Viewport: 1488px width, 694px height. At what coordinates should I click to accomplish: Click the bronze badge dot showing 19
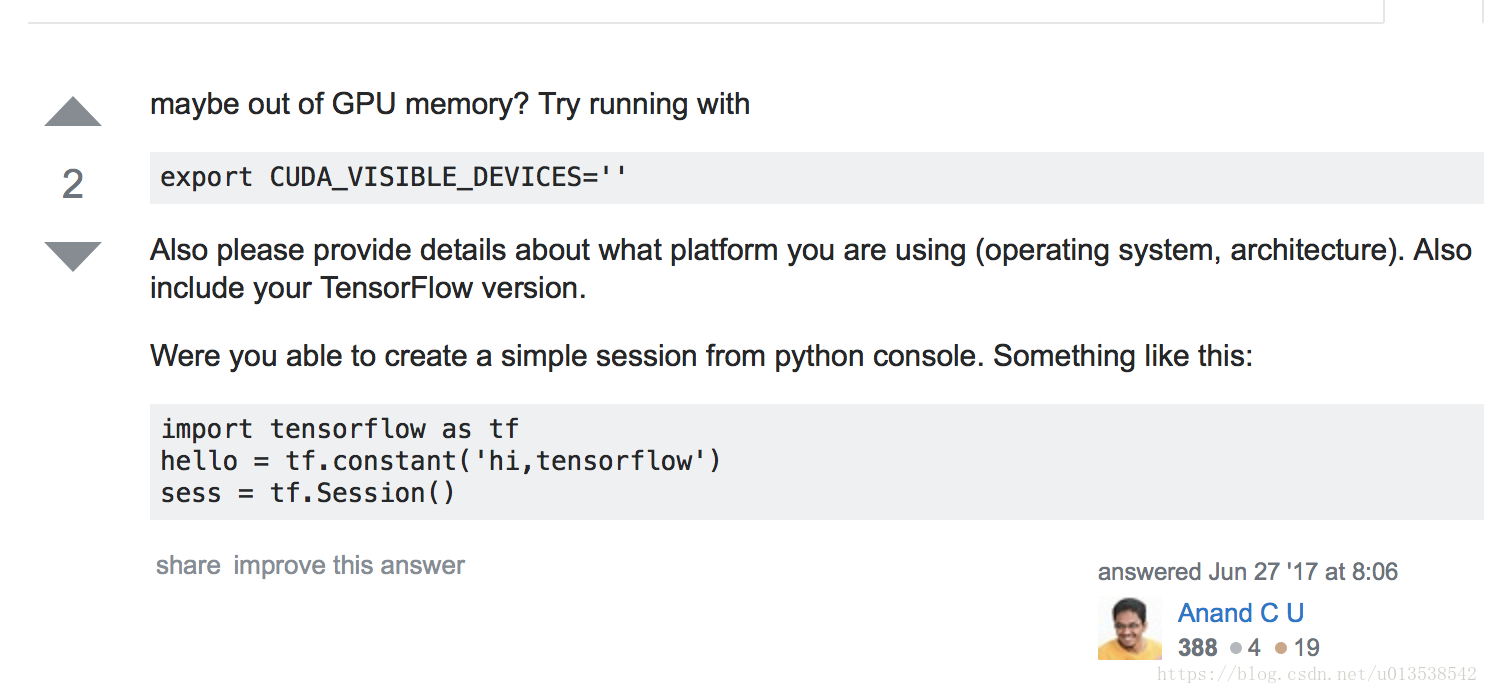click(x=1280, y=648)
